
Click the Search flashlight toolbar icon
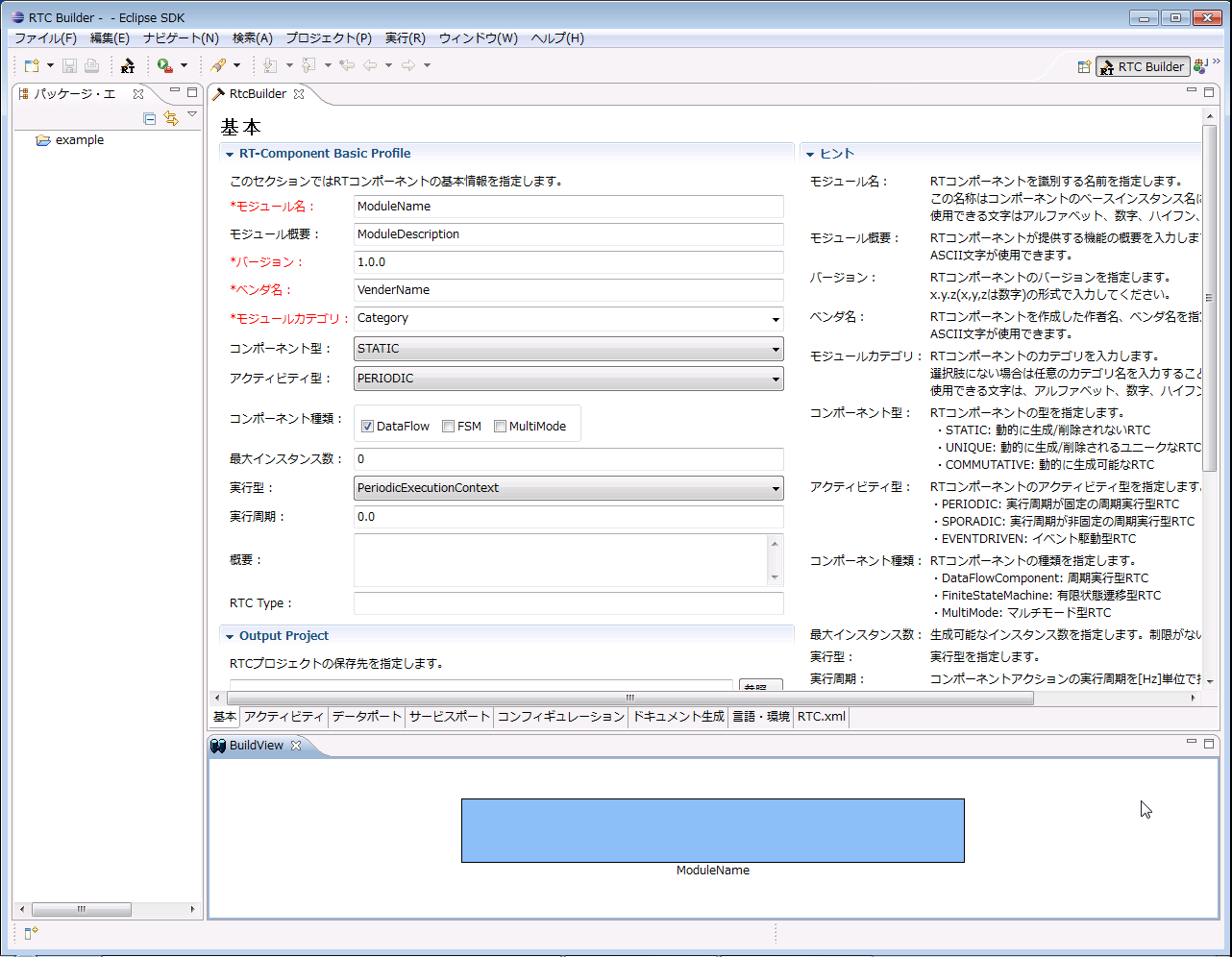tap(219, 65)
